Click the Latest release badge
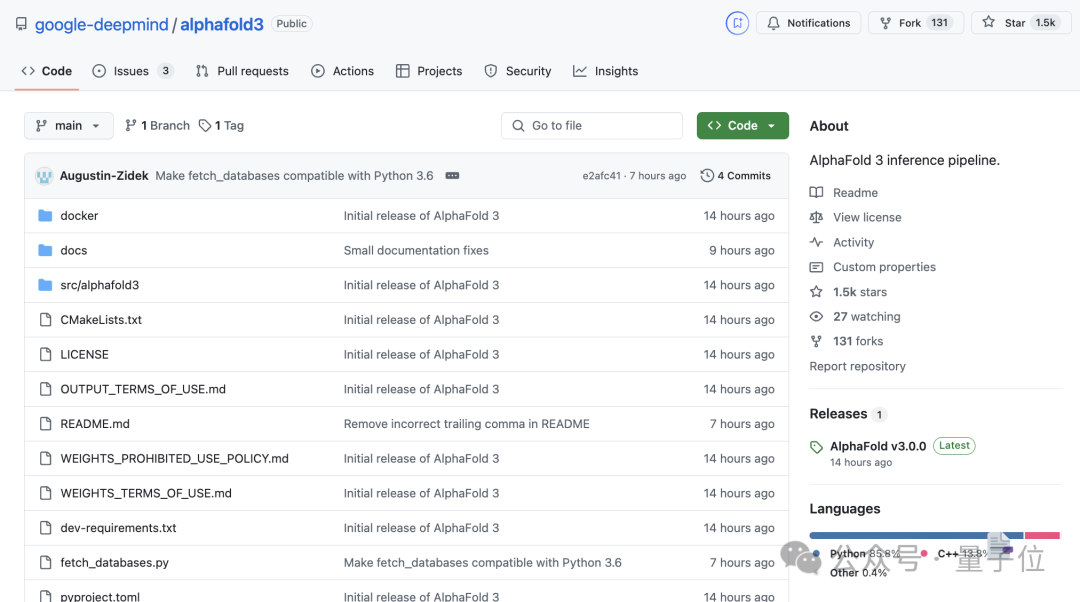 (x=954, y=446)
